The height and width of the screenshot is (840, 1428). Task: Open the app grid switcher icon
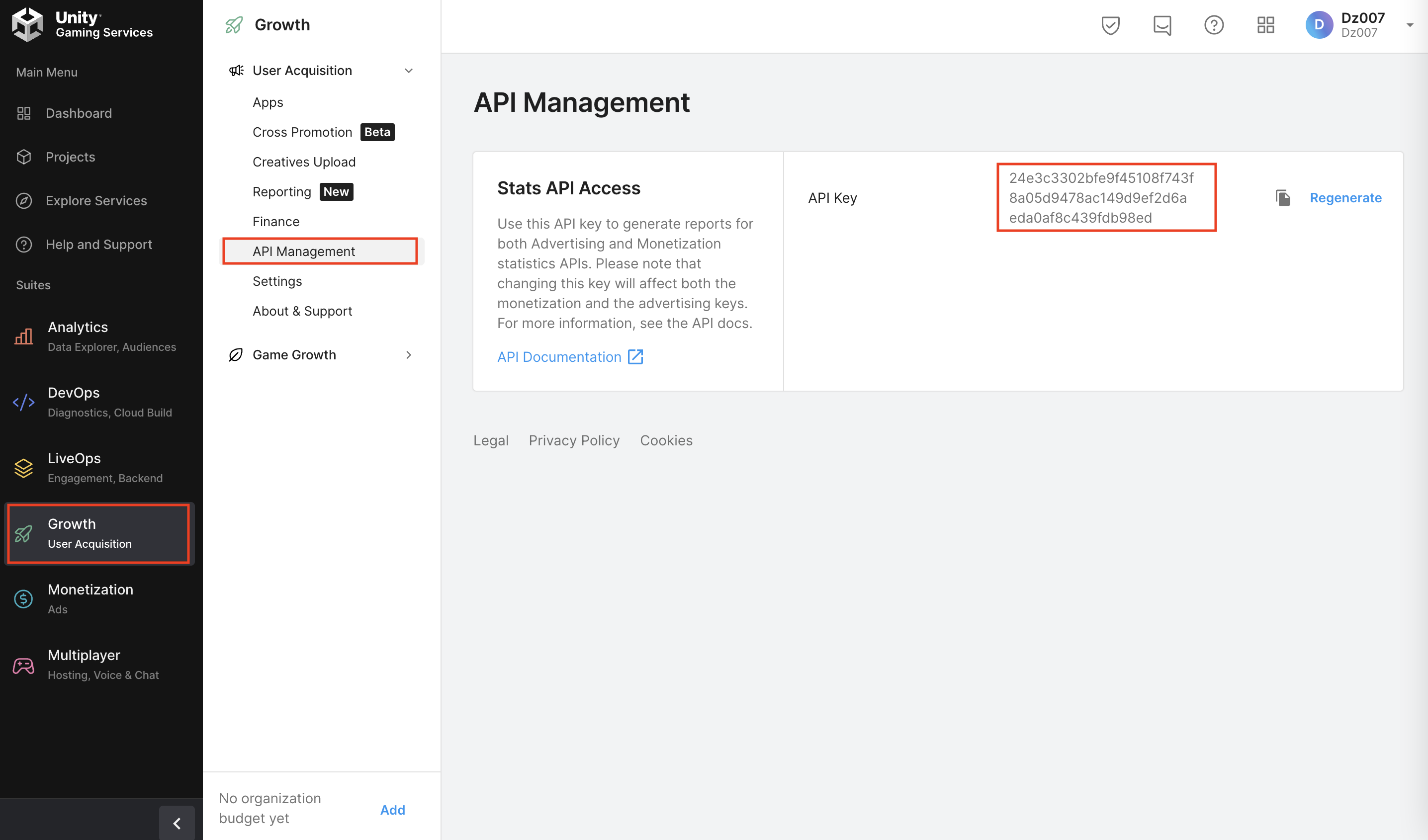[x=1265, y=25]
